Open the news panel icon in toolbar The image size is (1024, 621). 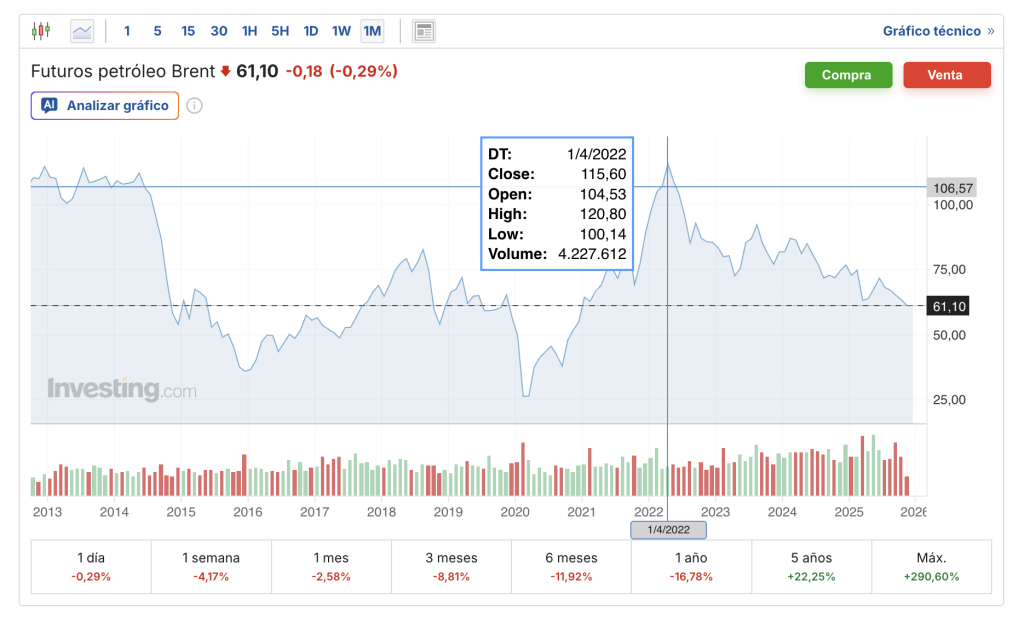click(424, 31)
